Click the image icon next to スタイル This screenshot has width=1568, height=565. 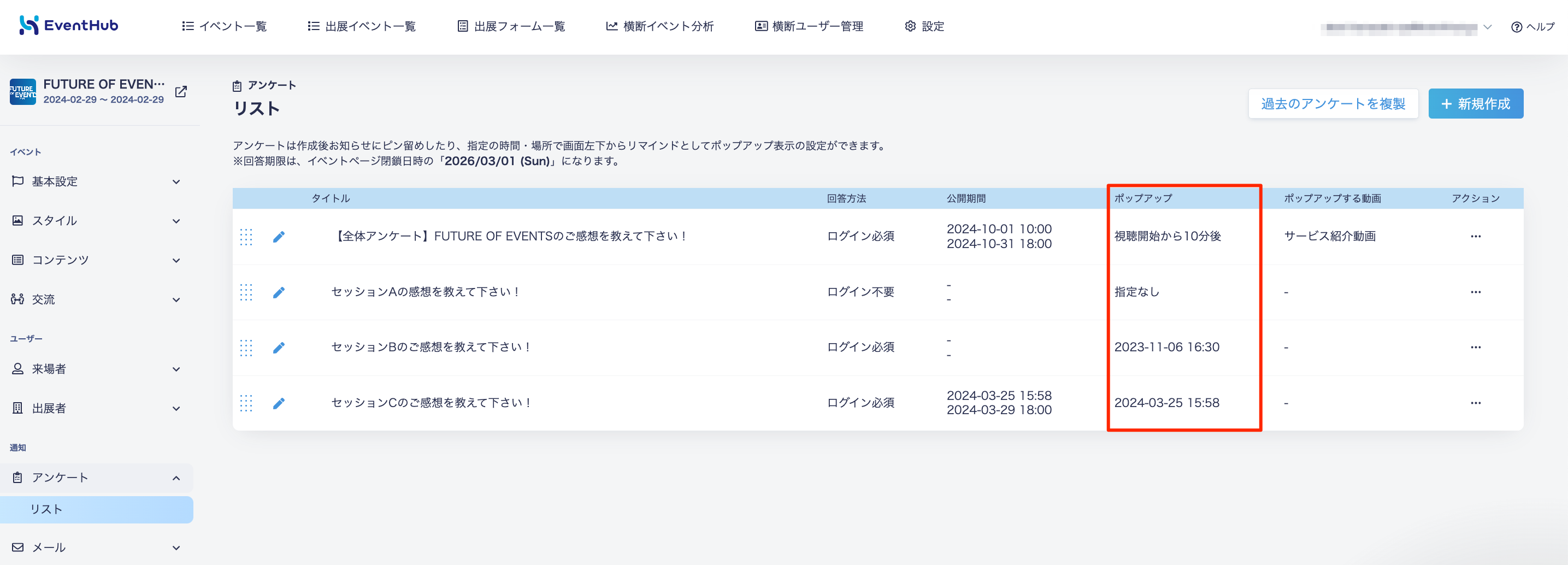(17, 220)
